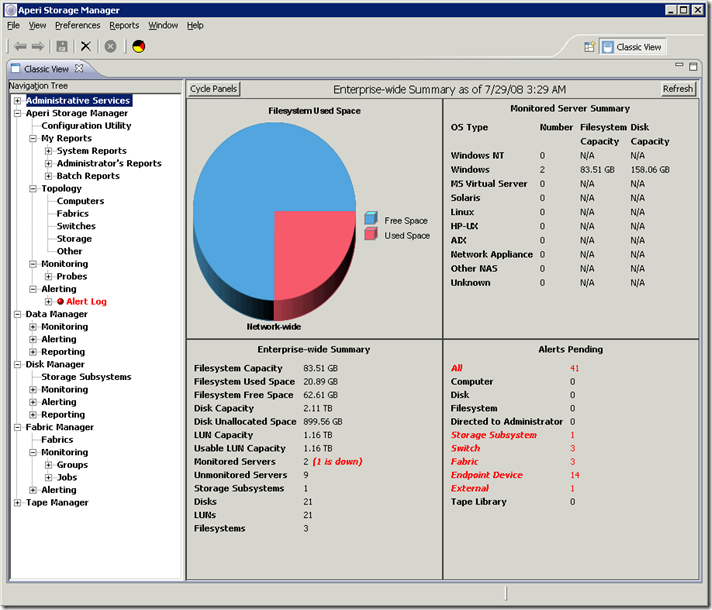This screenshot has height=610, width=712.
Task: Click the Used Space legend swatch
Action: 371,234
